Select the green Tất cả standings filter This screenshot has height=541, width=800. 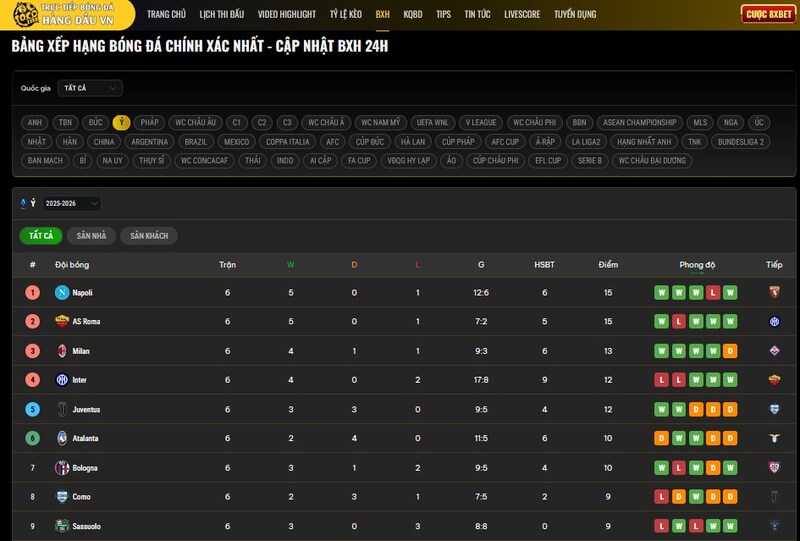pos(41,236)
